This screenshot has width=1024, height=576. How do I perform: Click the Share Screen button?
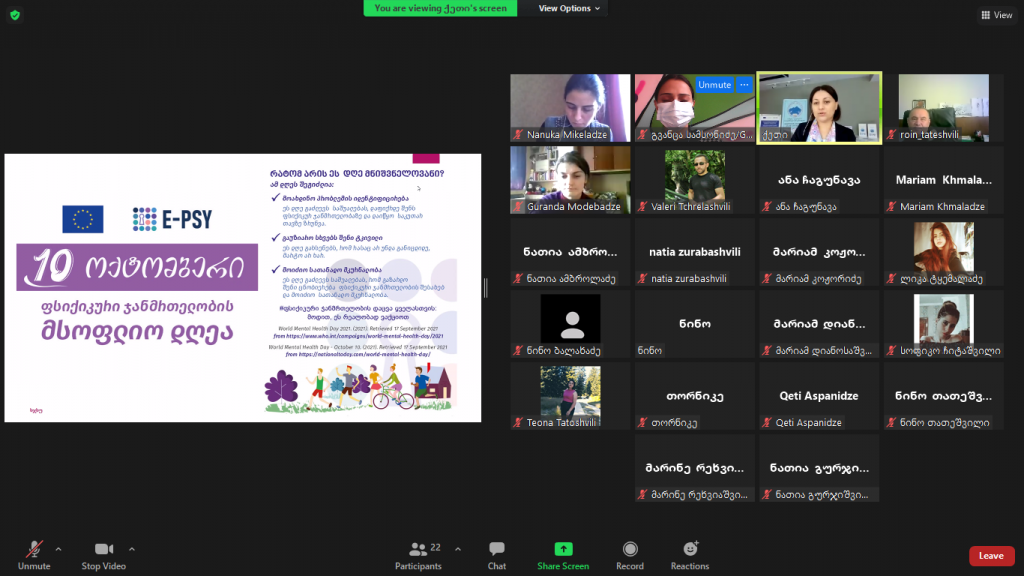coord(563,556)
